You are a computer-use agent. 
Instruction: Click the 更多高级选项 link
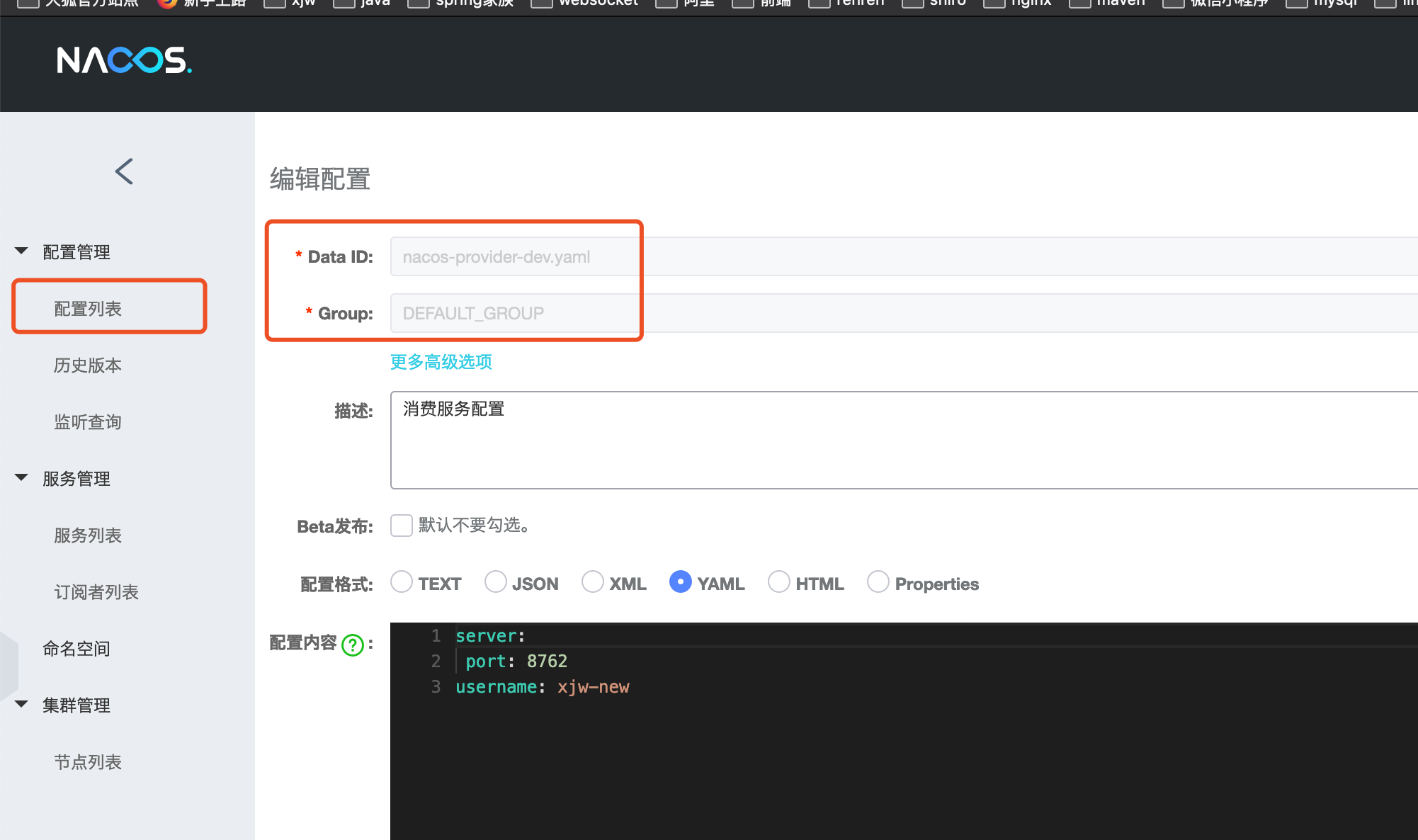pyautogui.click(x=441, y=362)
